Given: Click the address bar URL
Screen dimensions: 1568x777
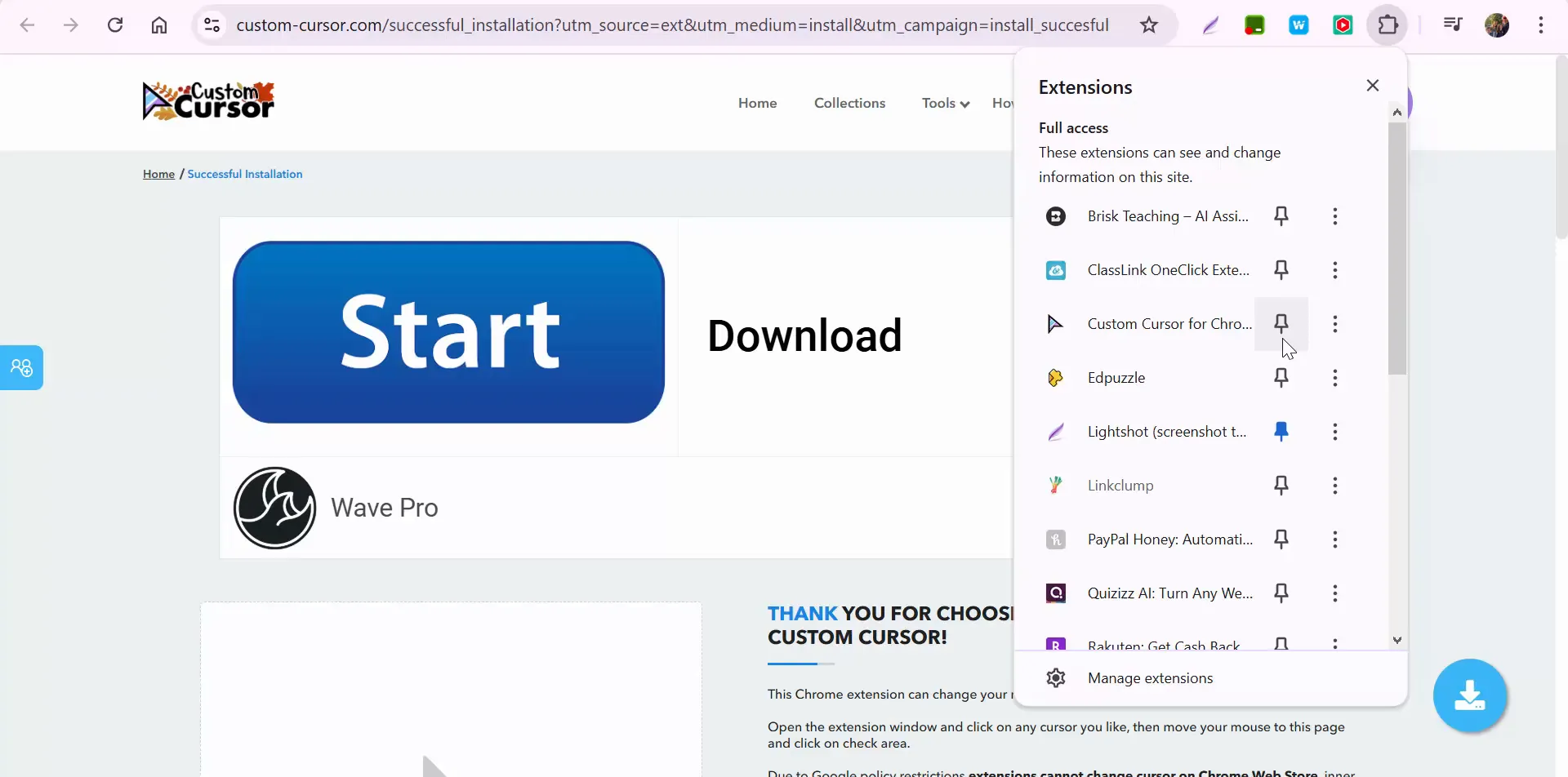Looking at the screenshot, I should click(x=672, y=25).
